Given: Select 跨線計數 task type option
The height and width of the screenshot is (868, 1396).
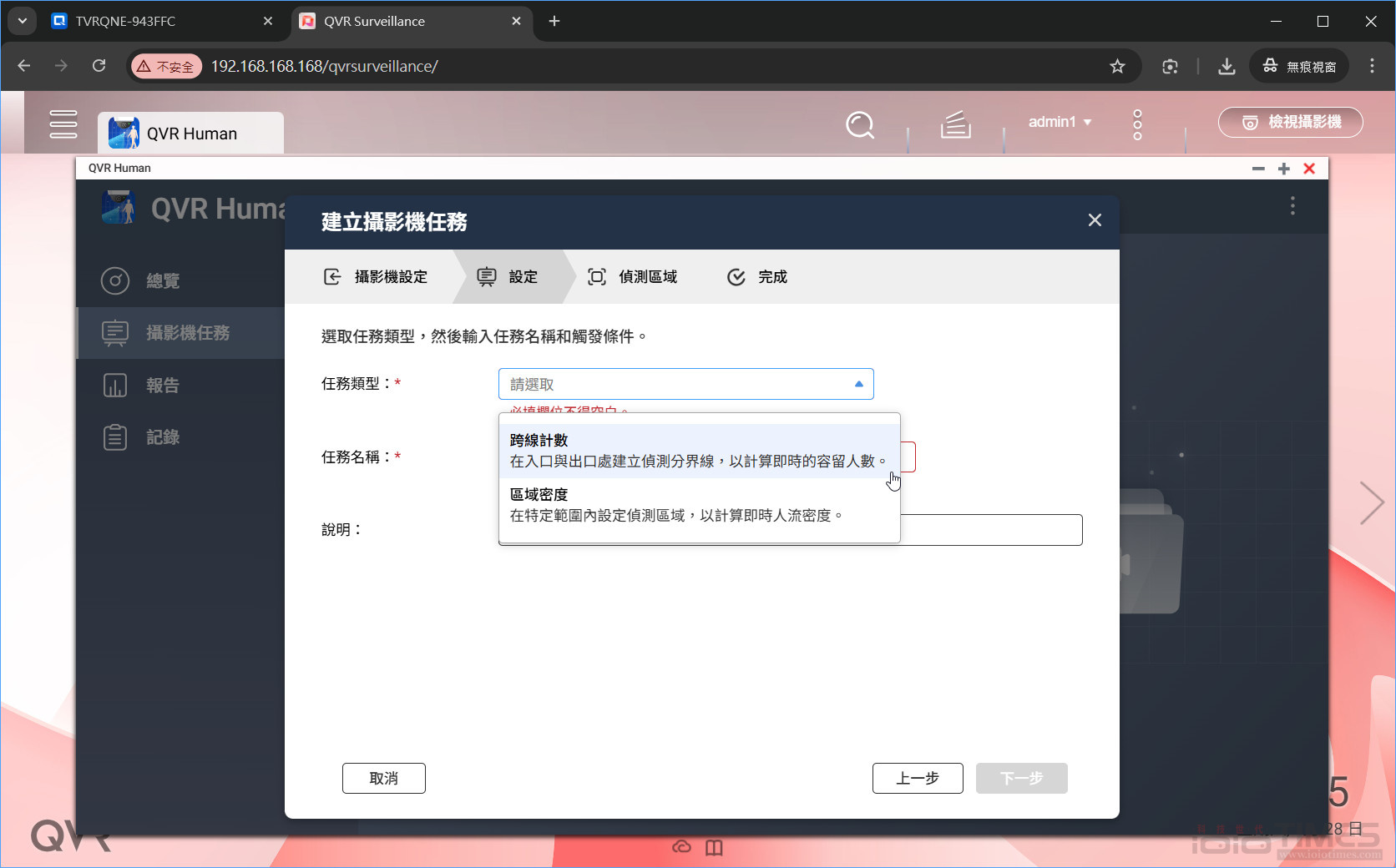Looking at the screenshot, I should coord(700,450).
